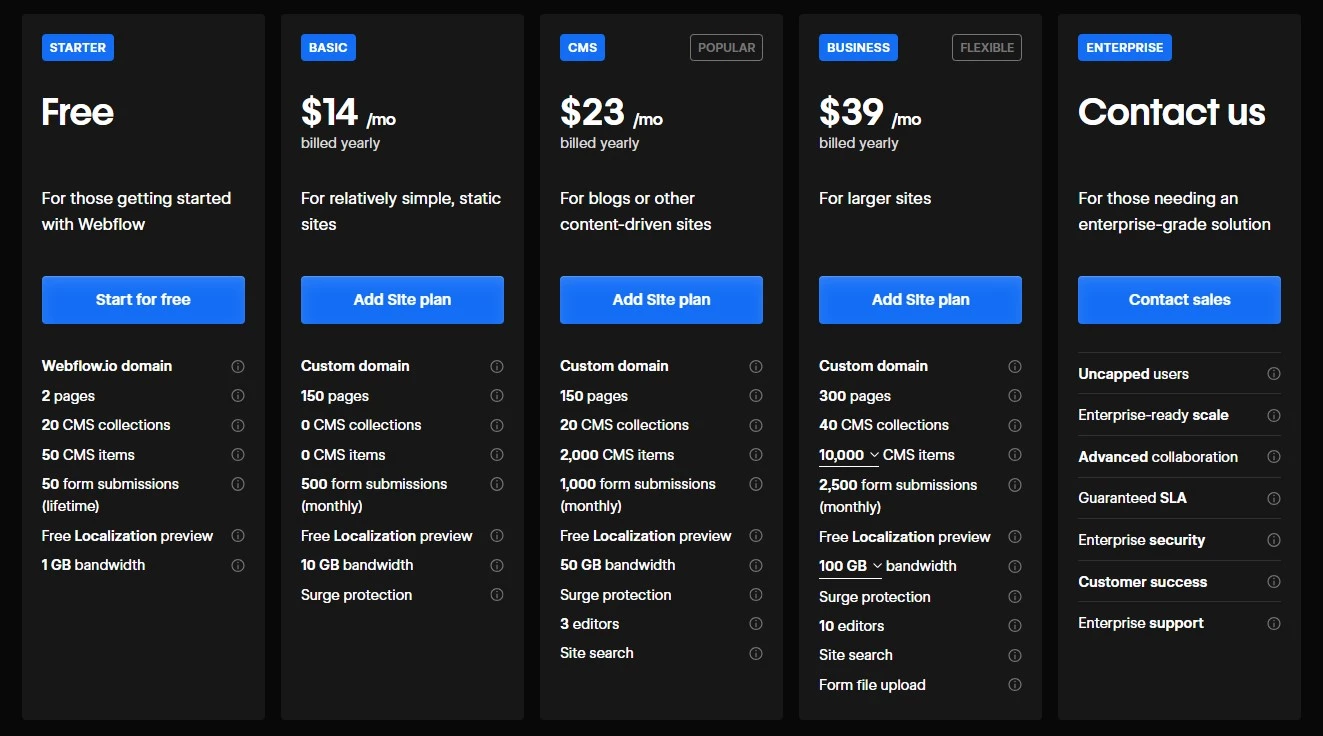Click the $23 /mo price text
Image resolution: width=1323 pixels, height=736 pixels.
coord(611,113)
